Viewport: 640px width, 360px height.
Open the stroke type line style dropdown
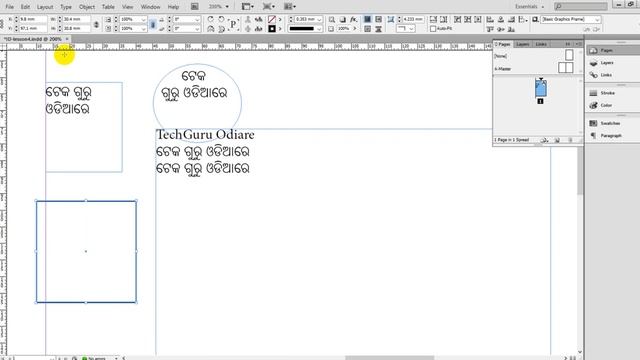click(319, 29)
